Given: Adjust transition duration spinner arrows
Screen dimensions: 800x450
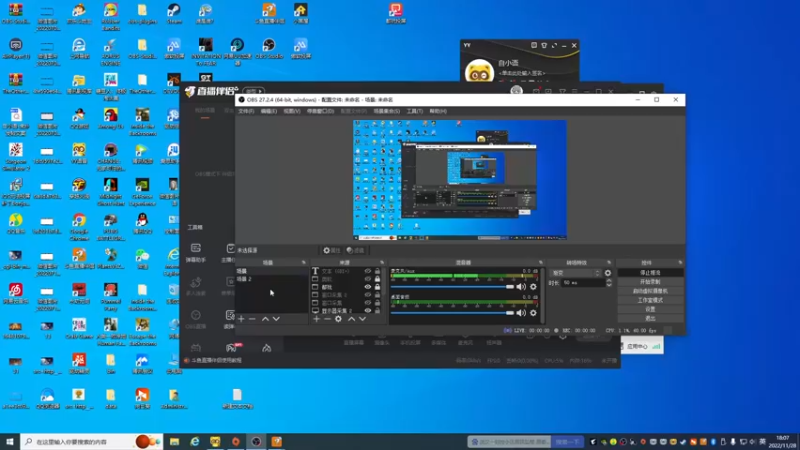Looking at the screenshot, I should coord(609,283).
